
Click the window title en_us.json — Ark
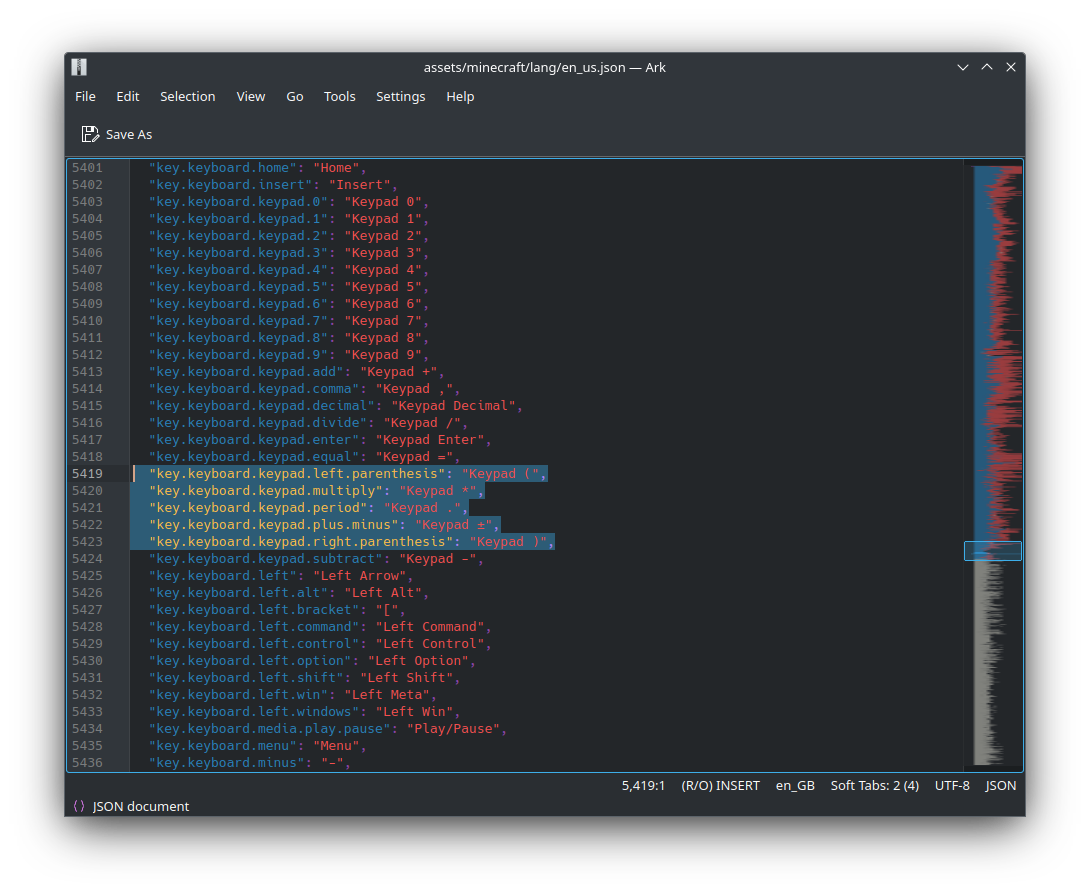pyautogui.click(x=544, y=67)
